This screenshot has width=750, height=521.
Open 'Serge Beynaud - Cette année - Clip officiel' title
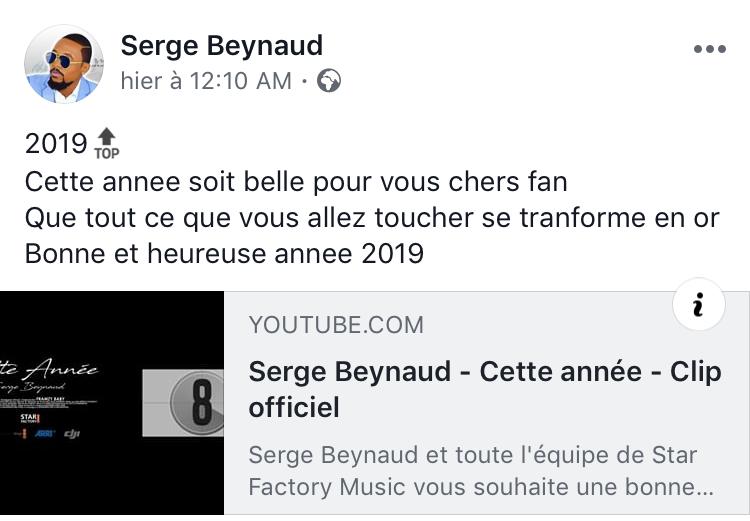click(x=484, y=389)
